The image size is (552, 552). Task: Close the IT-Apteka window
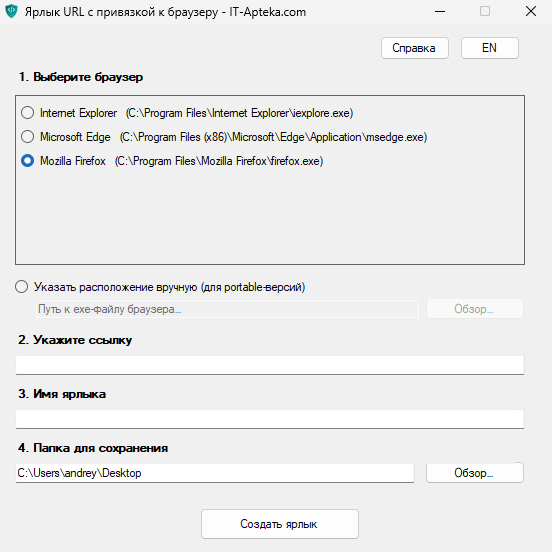click(531, 11)
